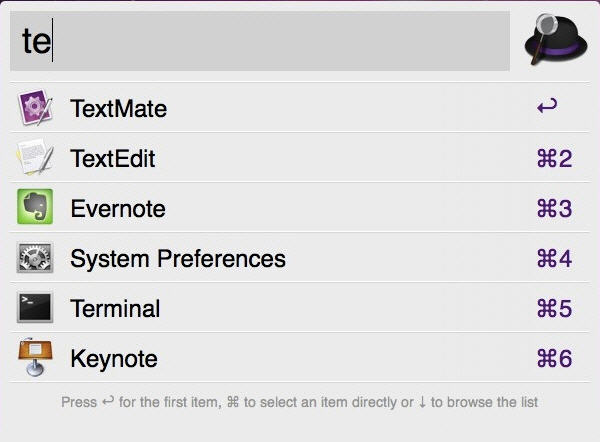Click the TextEdit app icon
Viewport: 600px width, 442px height.
point(35,158)
